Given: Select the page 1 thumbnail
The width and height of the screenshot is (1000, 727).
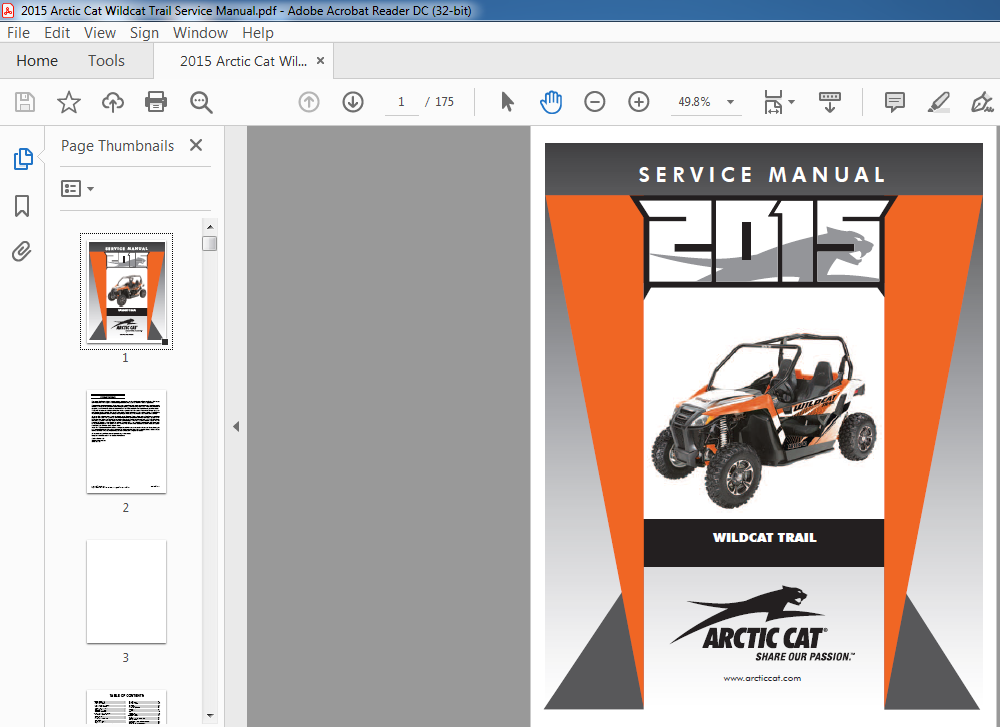Looking at the screenshot, I should point(126,291).
